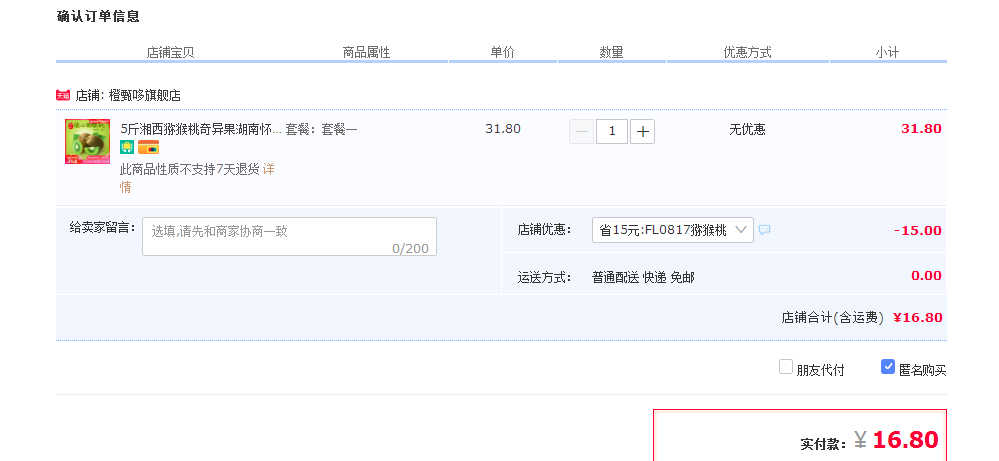Viewport: 999px width, 461px height.
Task: Click the 小计 column header
Action: [x=887, y=52]
